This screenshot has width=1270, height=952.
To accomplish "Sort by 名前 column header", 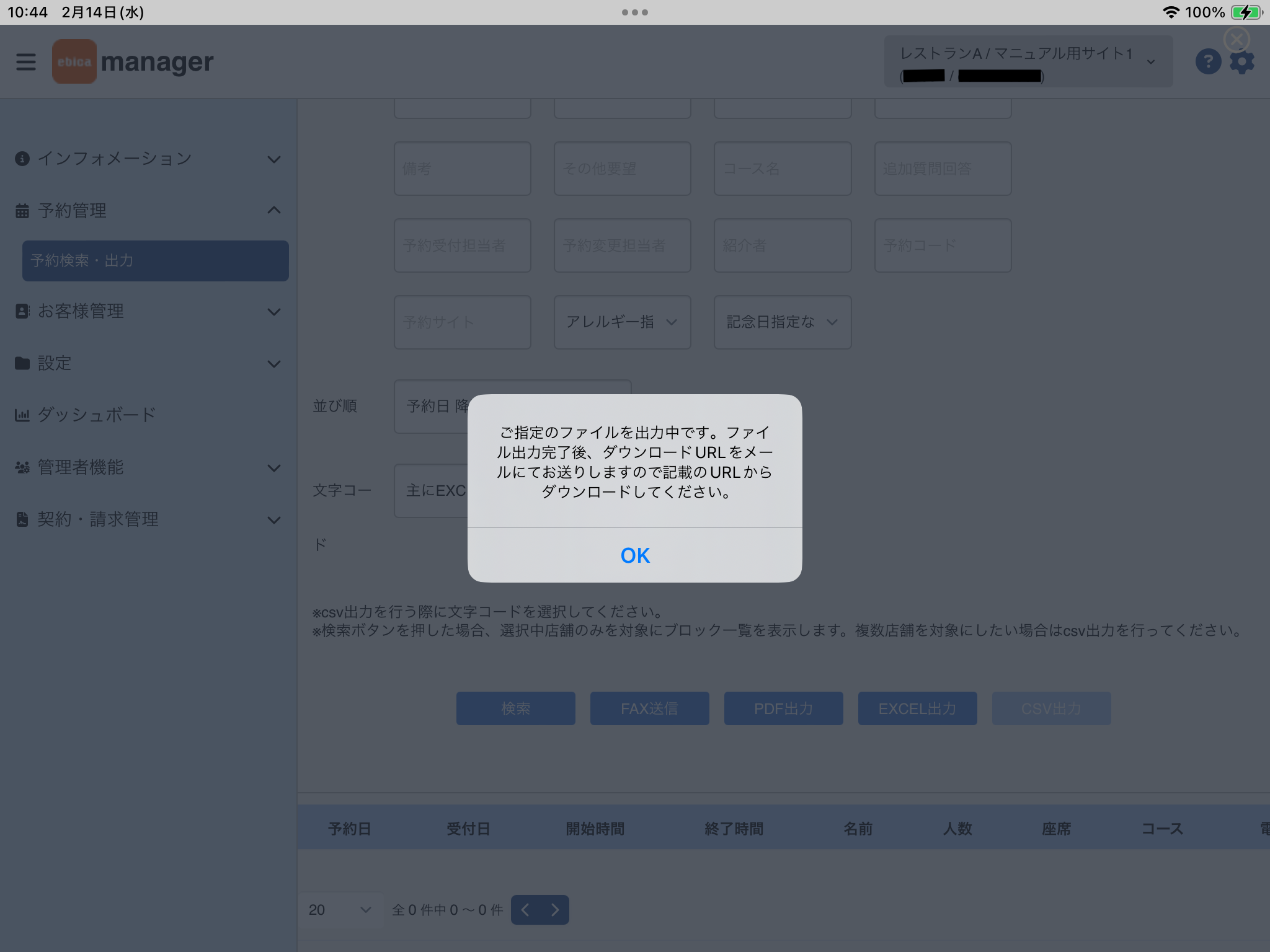I will 858,829.
